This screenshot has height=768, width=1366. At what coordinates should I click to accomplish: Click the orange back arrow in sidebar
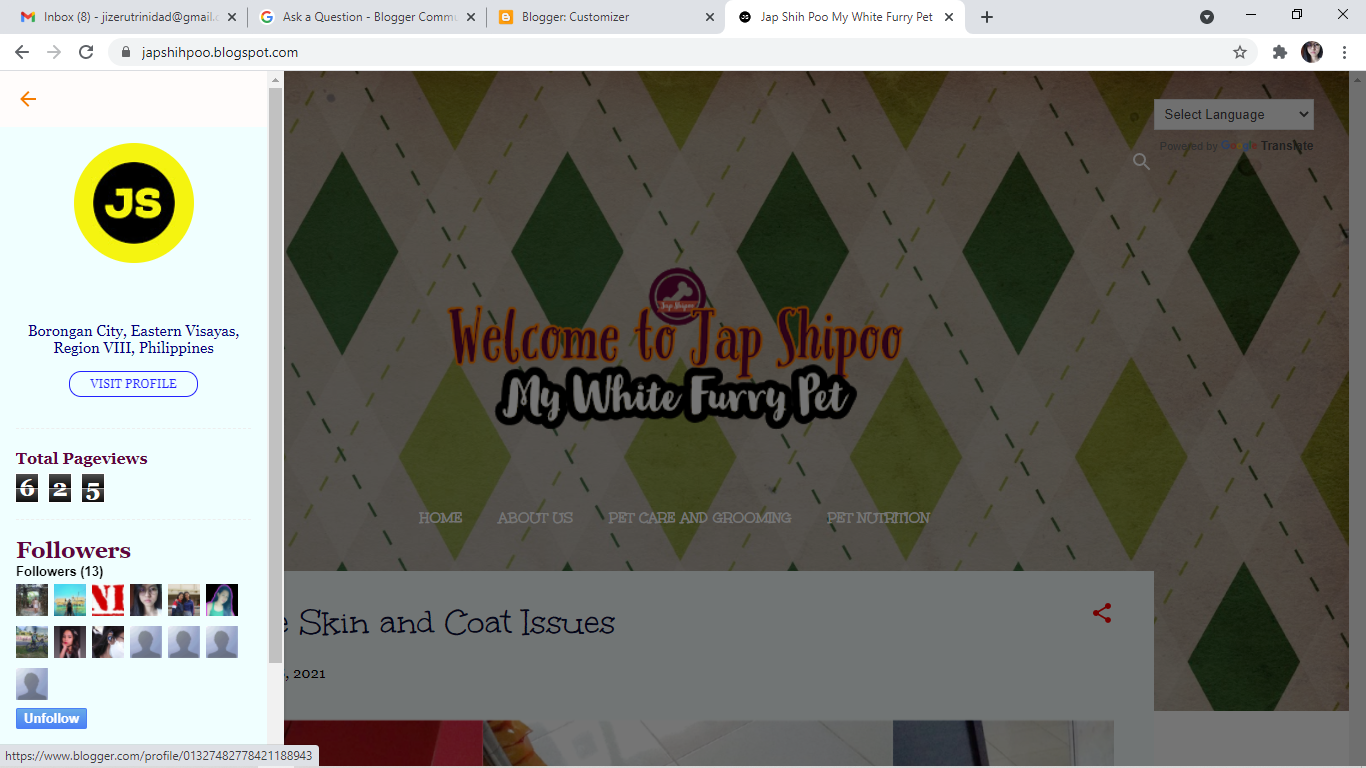point(28,99)
